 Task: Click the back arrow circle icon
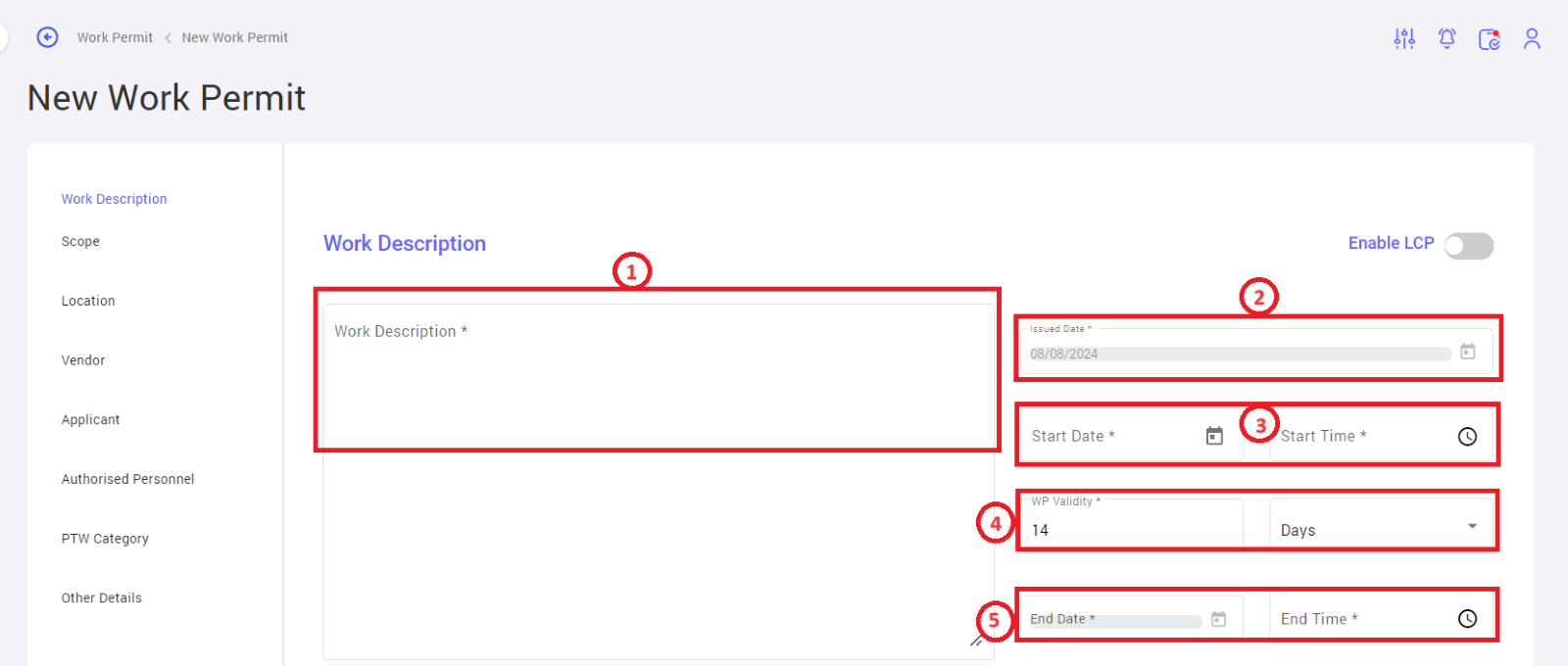pos(47,37)
